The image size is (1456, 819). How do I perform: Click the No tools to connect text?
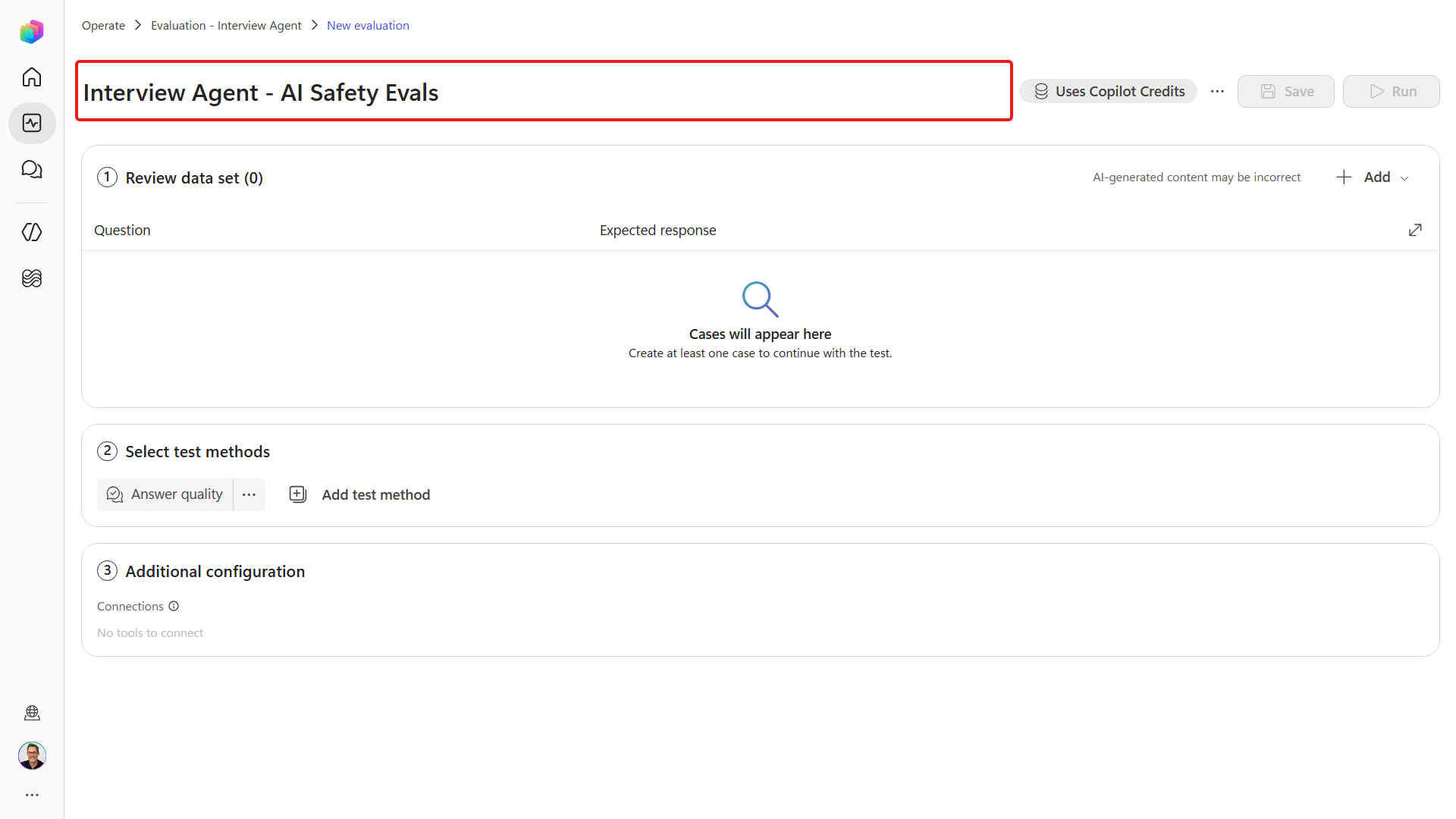[150, 632]
